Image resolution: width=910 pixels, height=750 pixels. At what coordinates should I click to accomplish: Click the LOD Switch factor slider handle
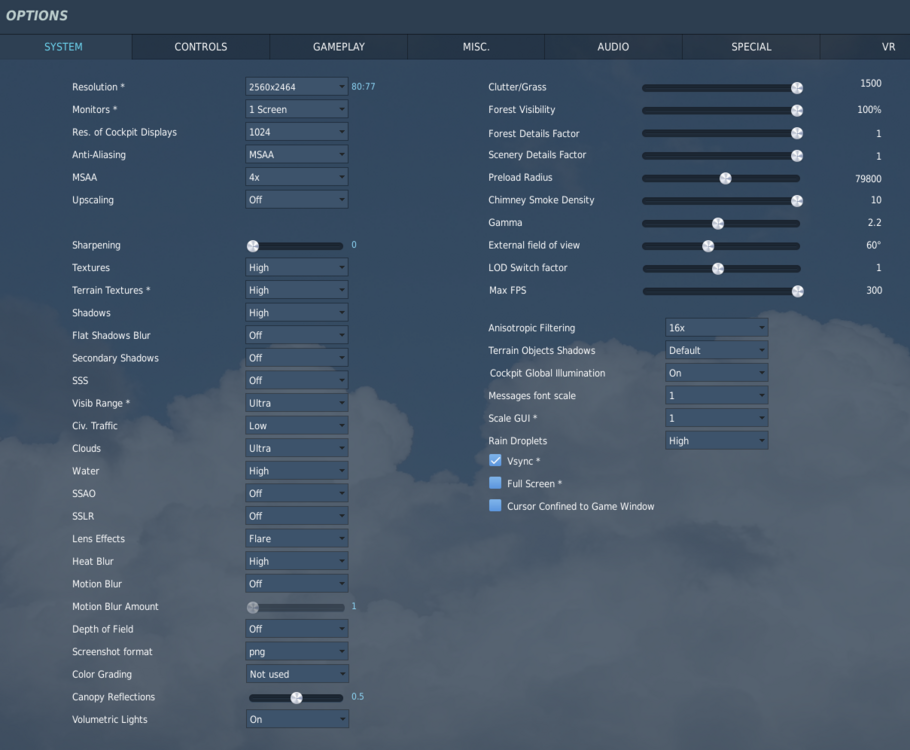(x=718, y=268)
